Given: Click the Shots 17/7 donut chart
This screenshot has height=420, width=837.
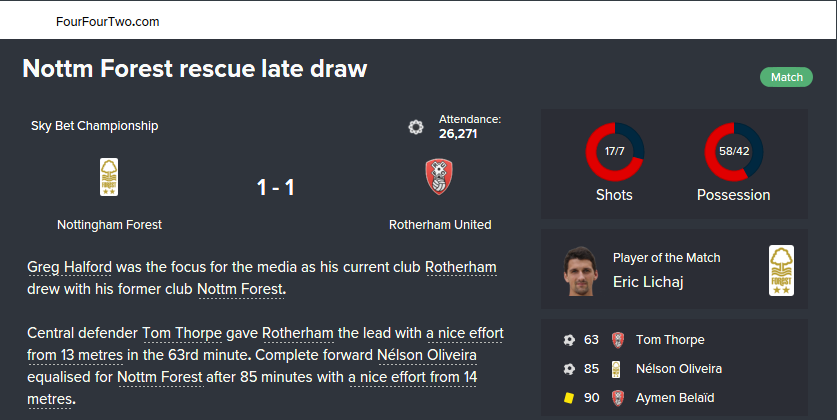Looking at the screenshot, I should 614,151.
